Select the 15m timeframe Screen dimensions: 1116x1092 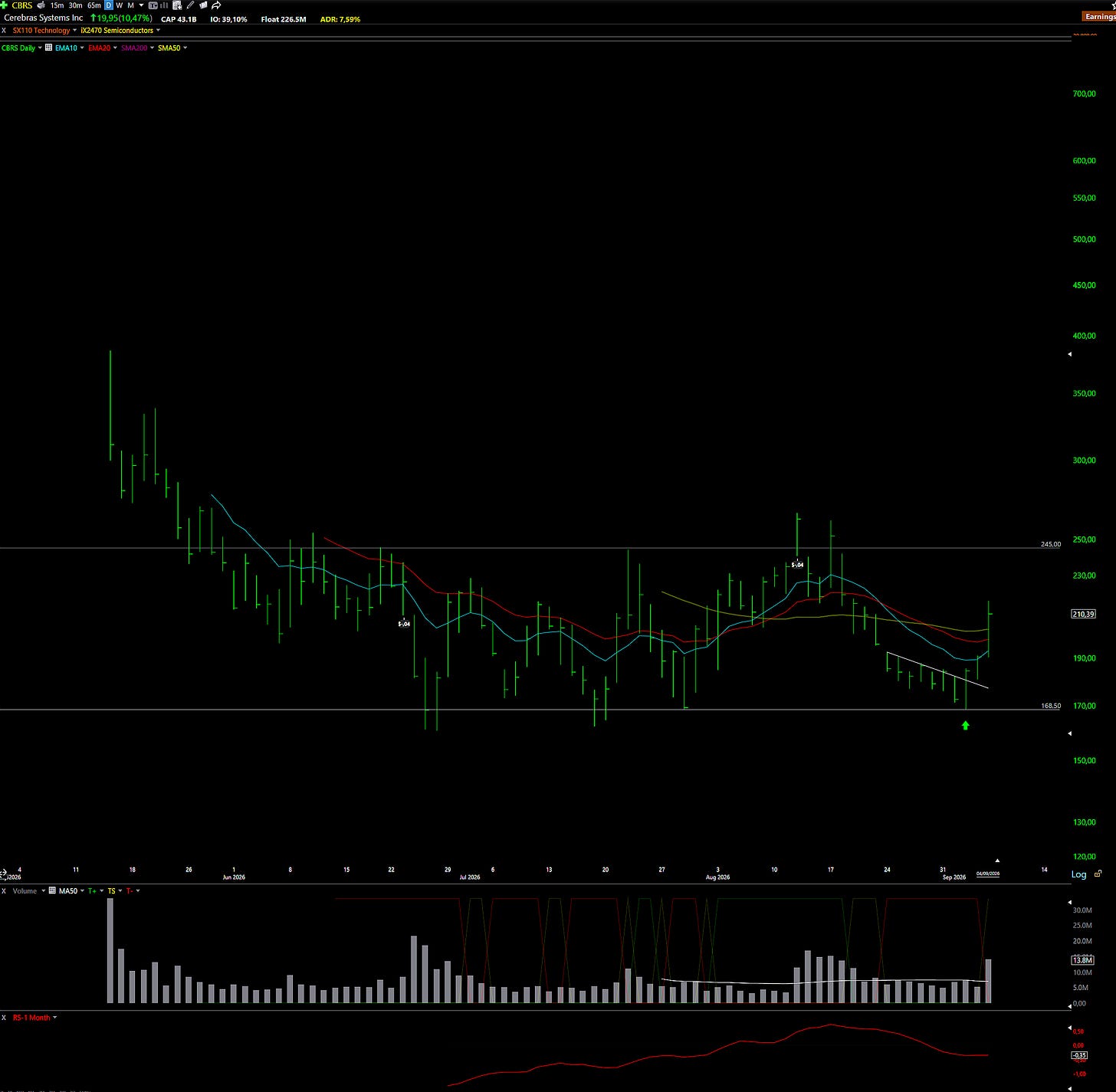57,5
